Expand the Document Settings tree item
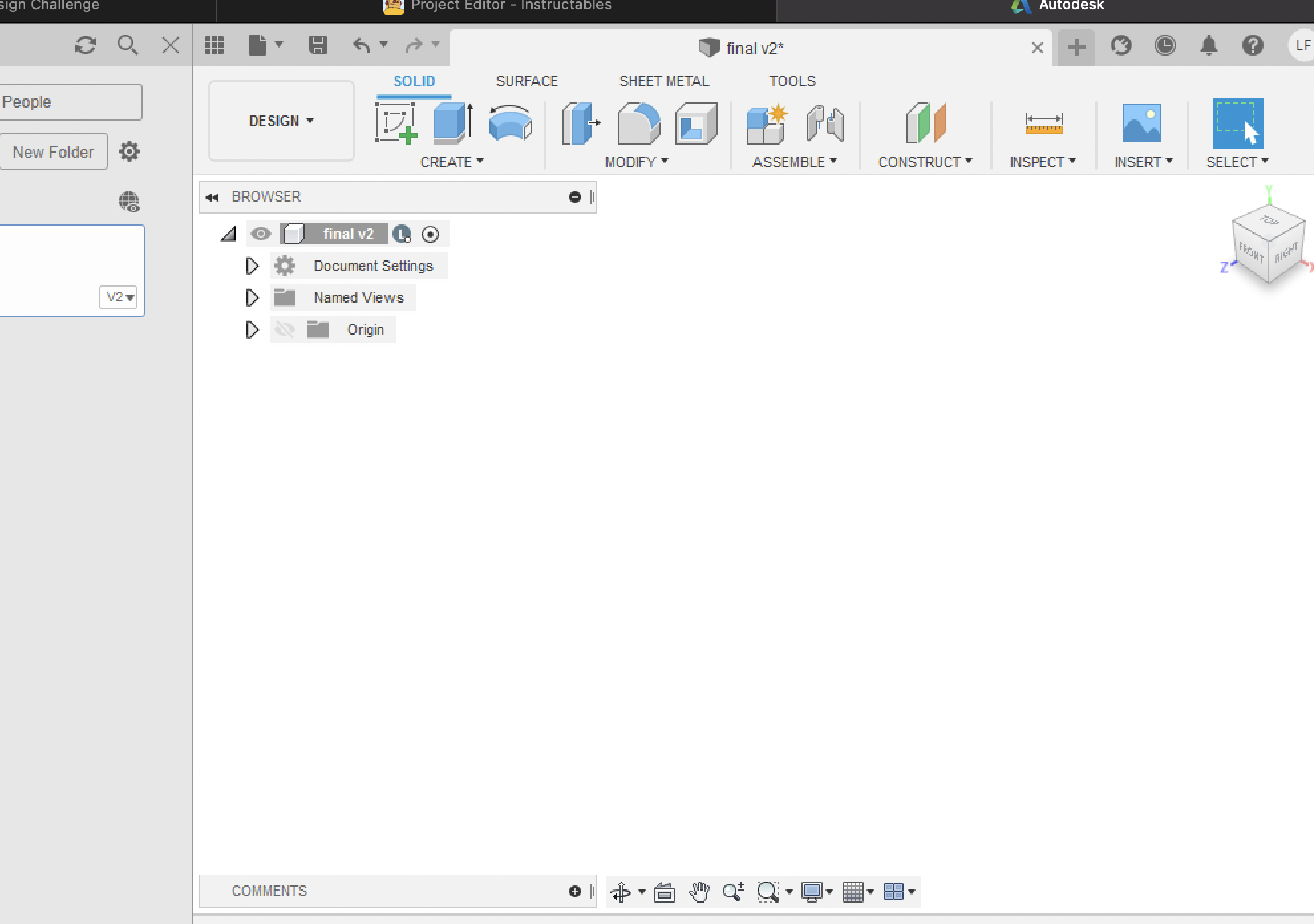The width and height of the screenshot is (1314, 924). (252, 266)
